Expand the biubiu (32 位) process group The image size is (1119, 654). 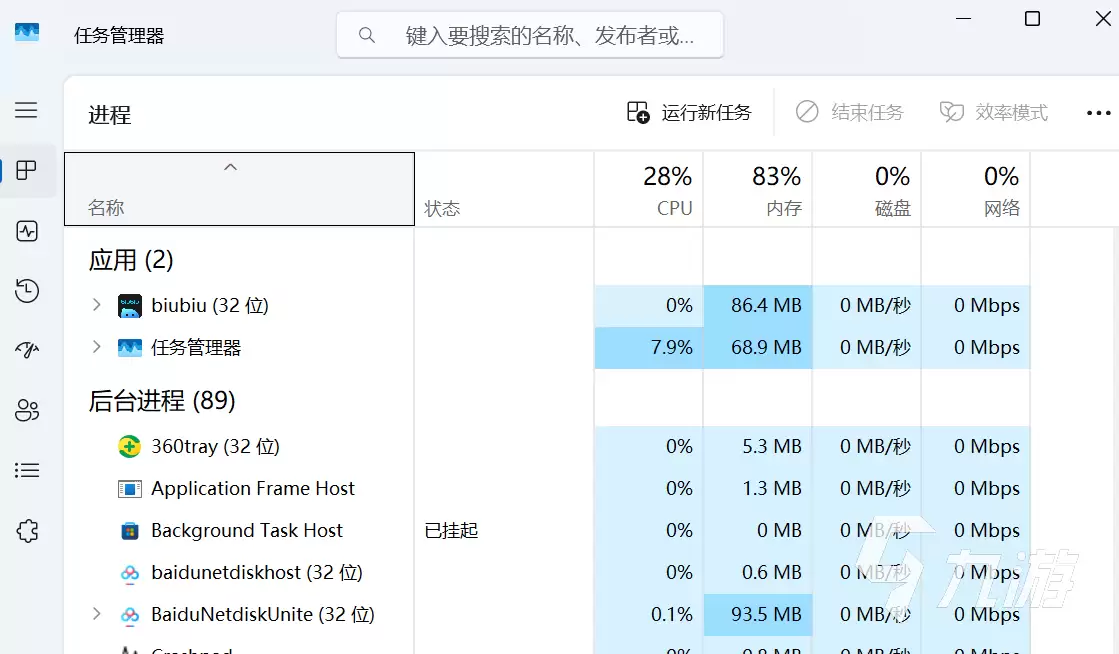pos(96,305)
